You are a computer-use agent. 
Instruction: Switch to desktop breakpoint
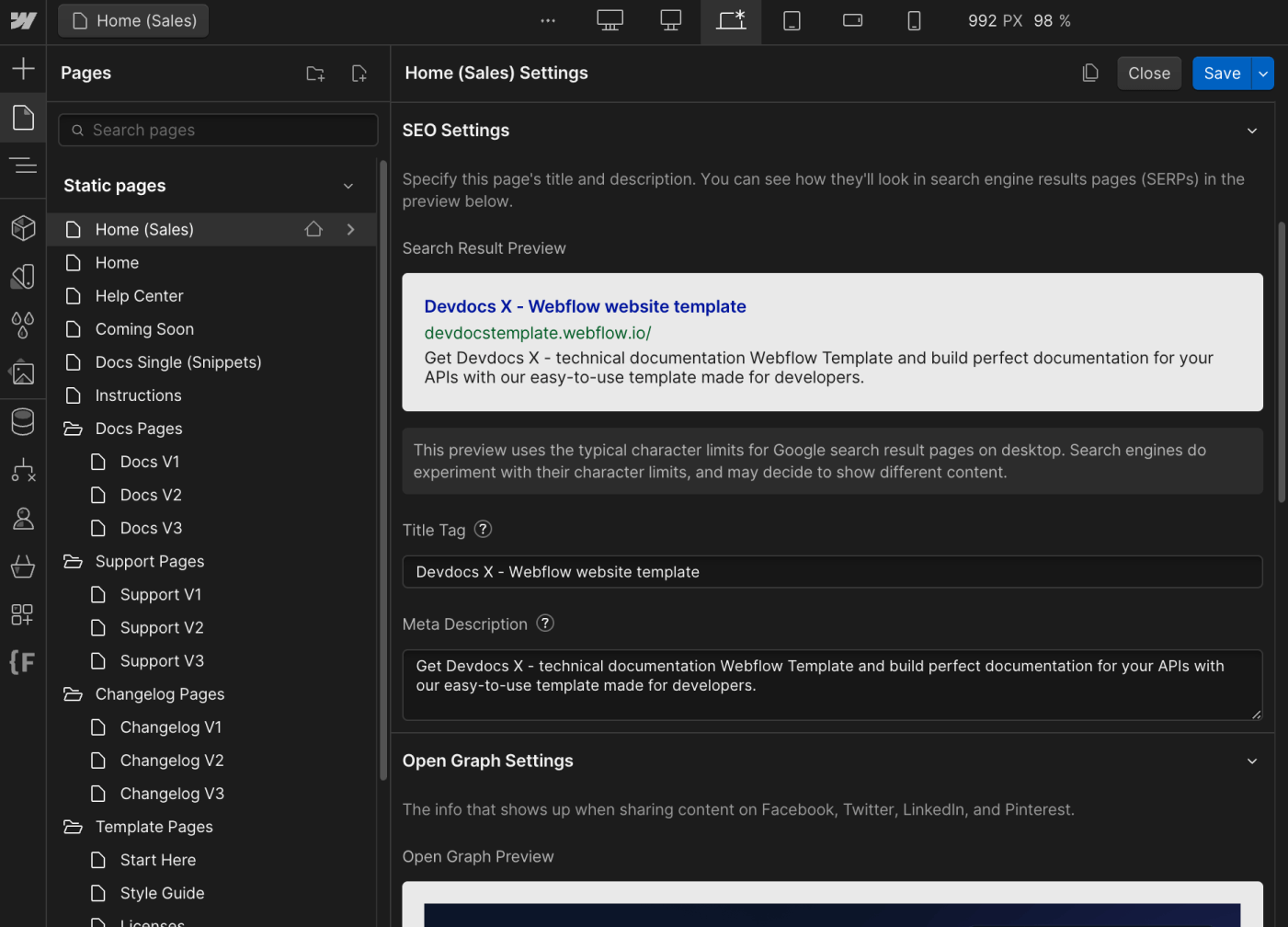coord(671,20)
